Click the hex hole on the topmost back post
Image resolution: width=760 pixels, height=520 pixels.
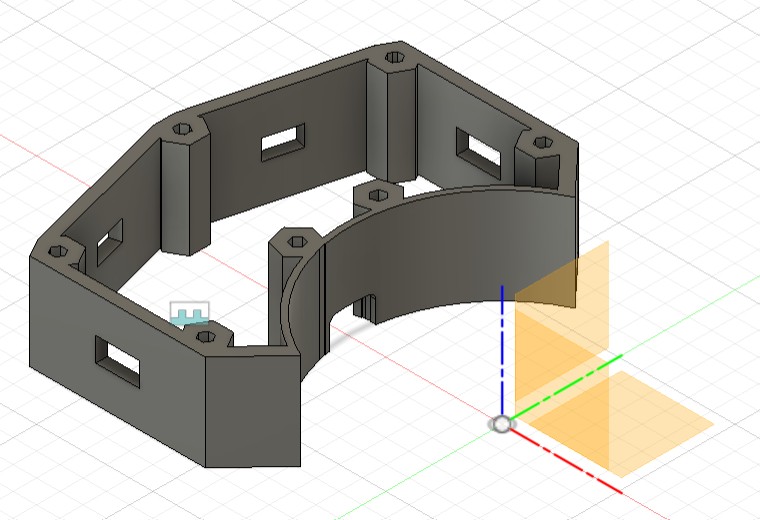[x=395, y=57]
